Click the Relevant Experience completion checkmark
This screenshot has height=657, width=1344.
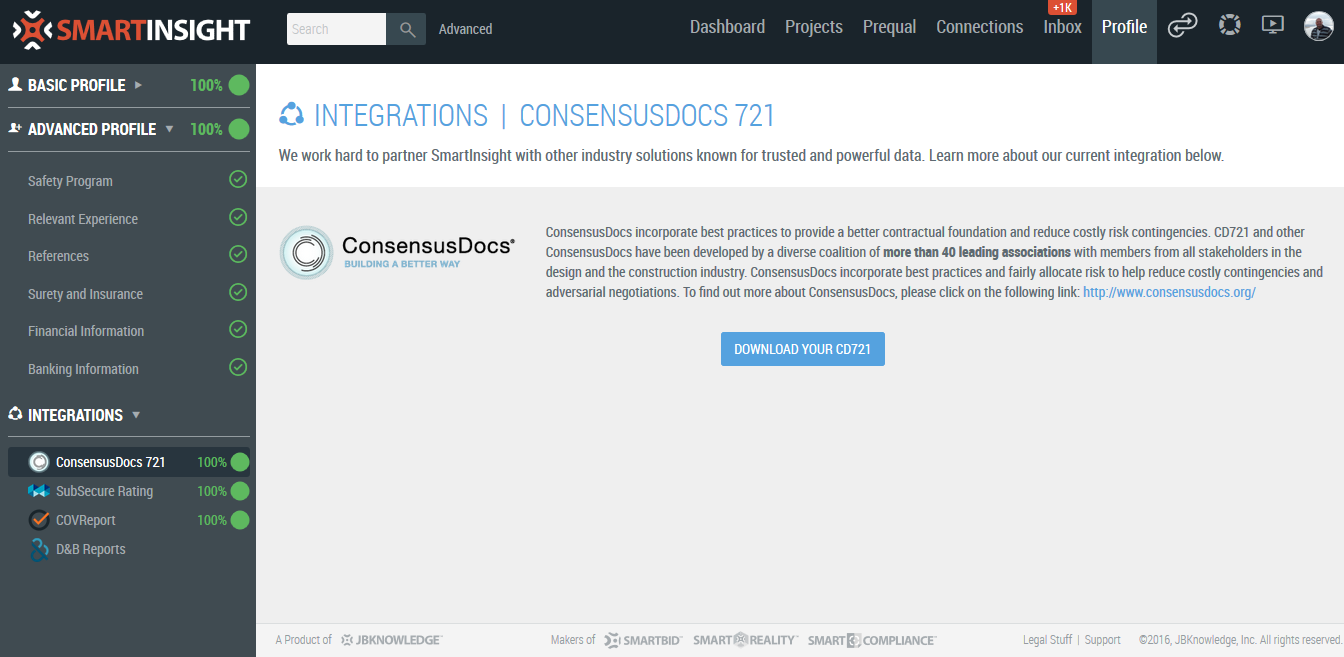coord(238,217)
